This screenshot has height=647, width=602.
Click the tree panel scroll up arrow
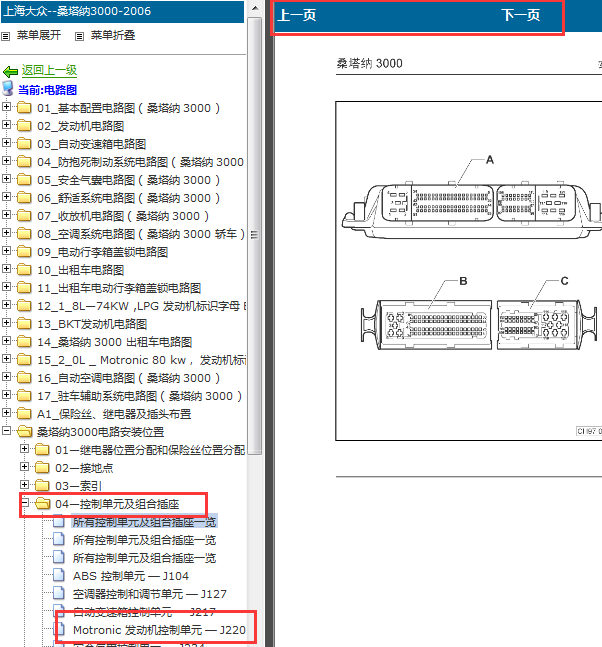[x=255, y=8]
